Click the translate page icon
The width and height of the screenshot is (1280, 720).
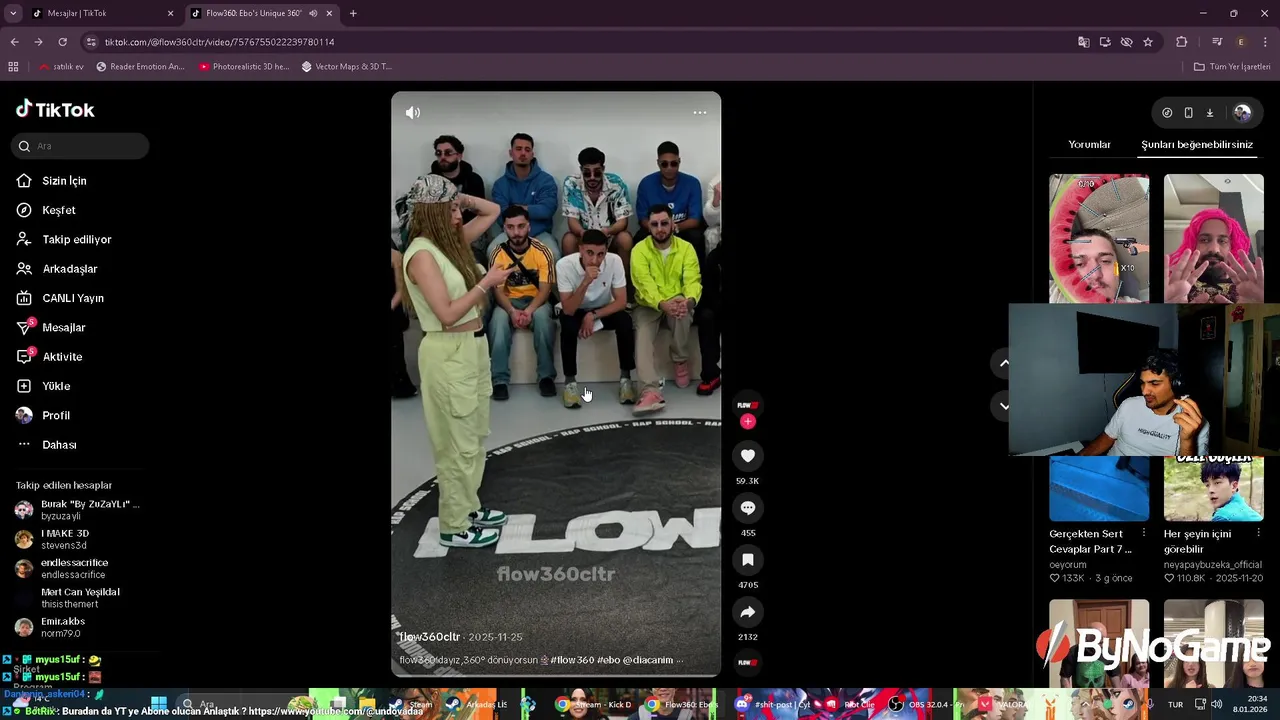[1083, 42]
